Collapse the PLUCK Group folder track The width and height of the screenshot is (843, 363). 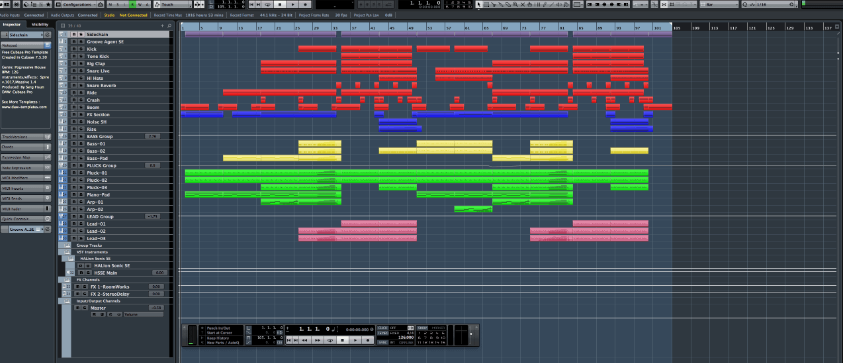(x=61, y=166)
